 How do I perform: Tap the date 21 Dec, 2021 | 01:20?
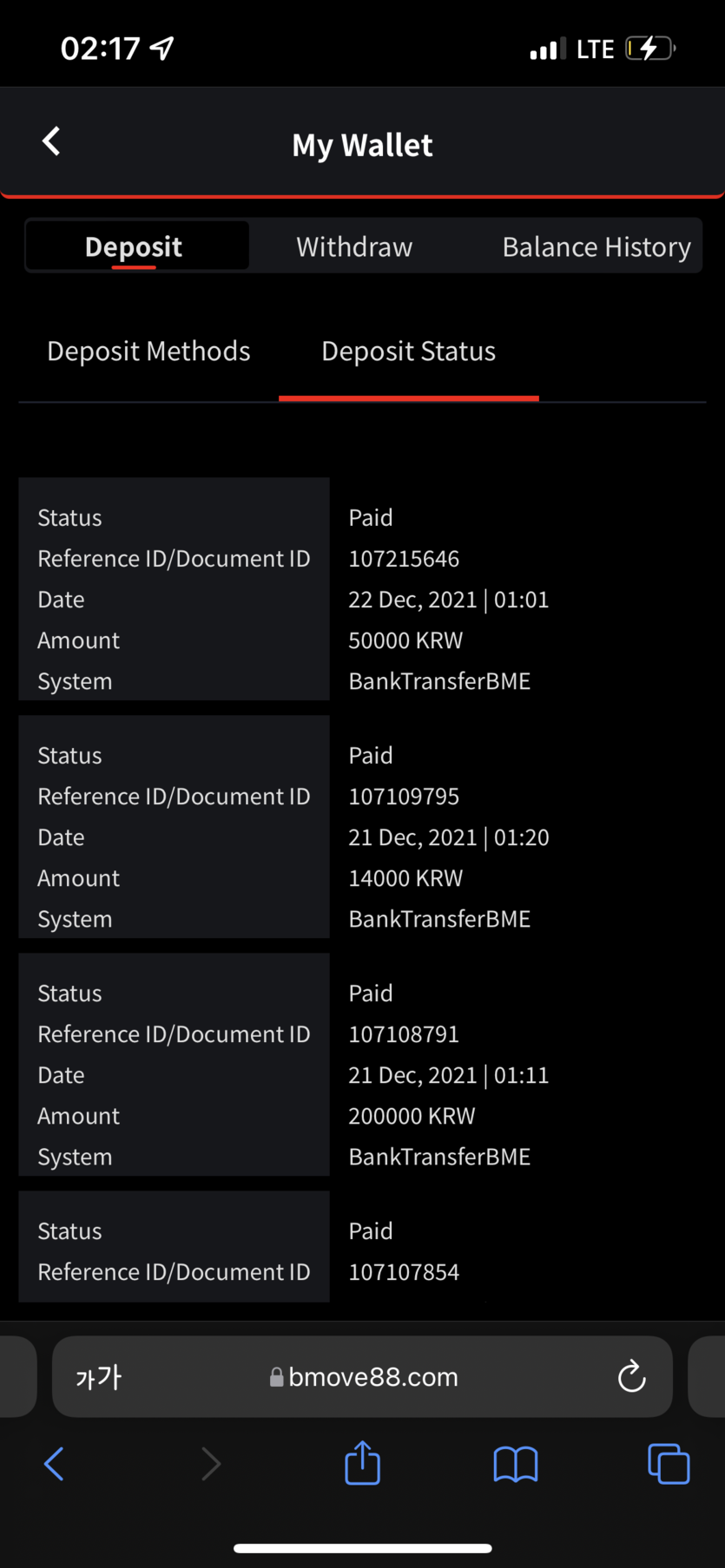pyautogui.click(x=449, y=837)
